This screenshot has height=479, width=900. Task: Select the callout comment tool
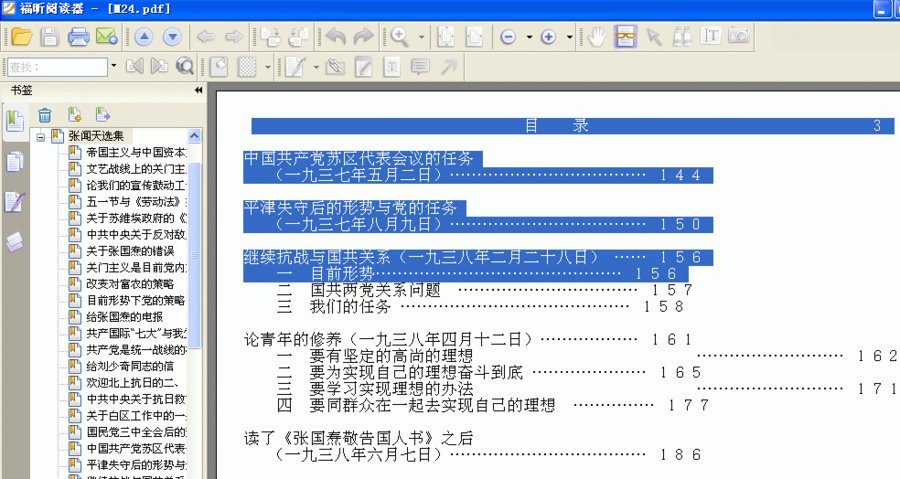(x=420, y=67)
